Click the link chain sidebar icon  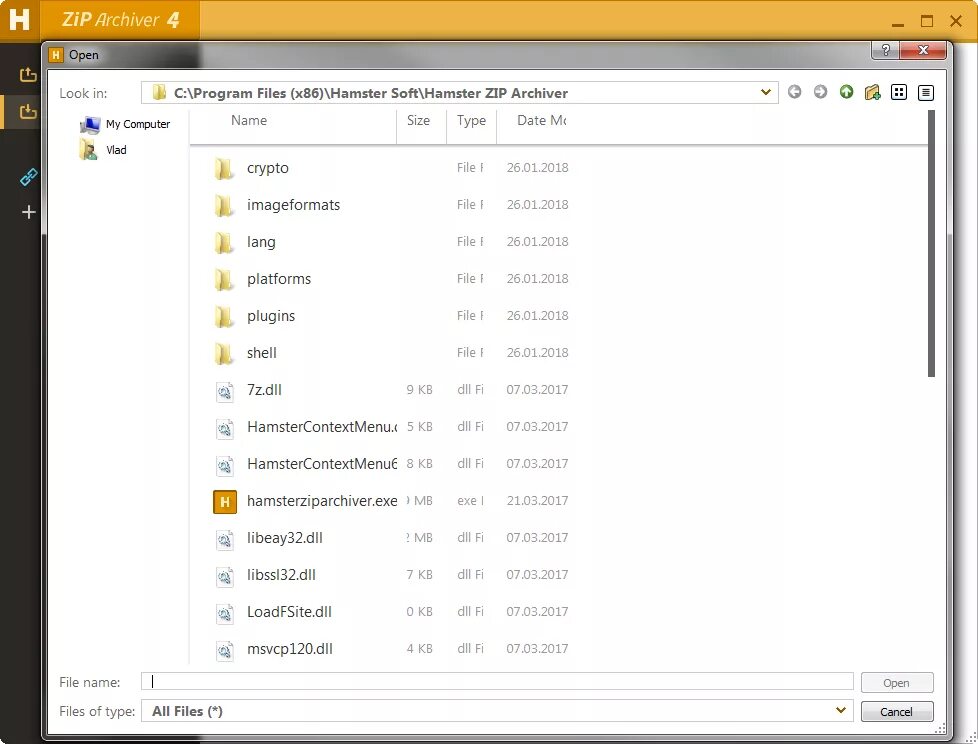pyautogui.click(x=28, y=177)
